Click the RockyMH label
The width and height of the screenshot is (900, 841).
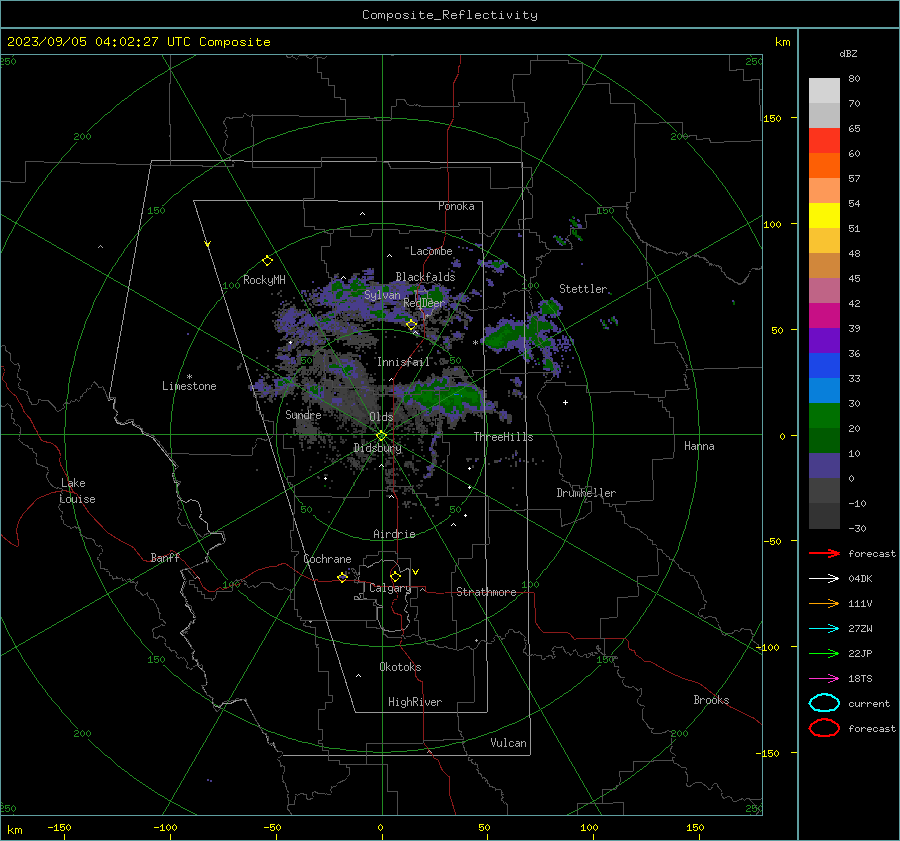pos(264,280)
